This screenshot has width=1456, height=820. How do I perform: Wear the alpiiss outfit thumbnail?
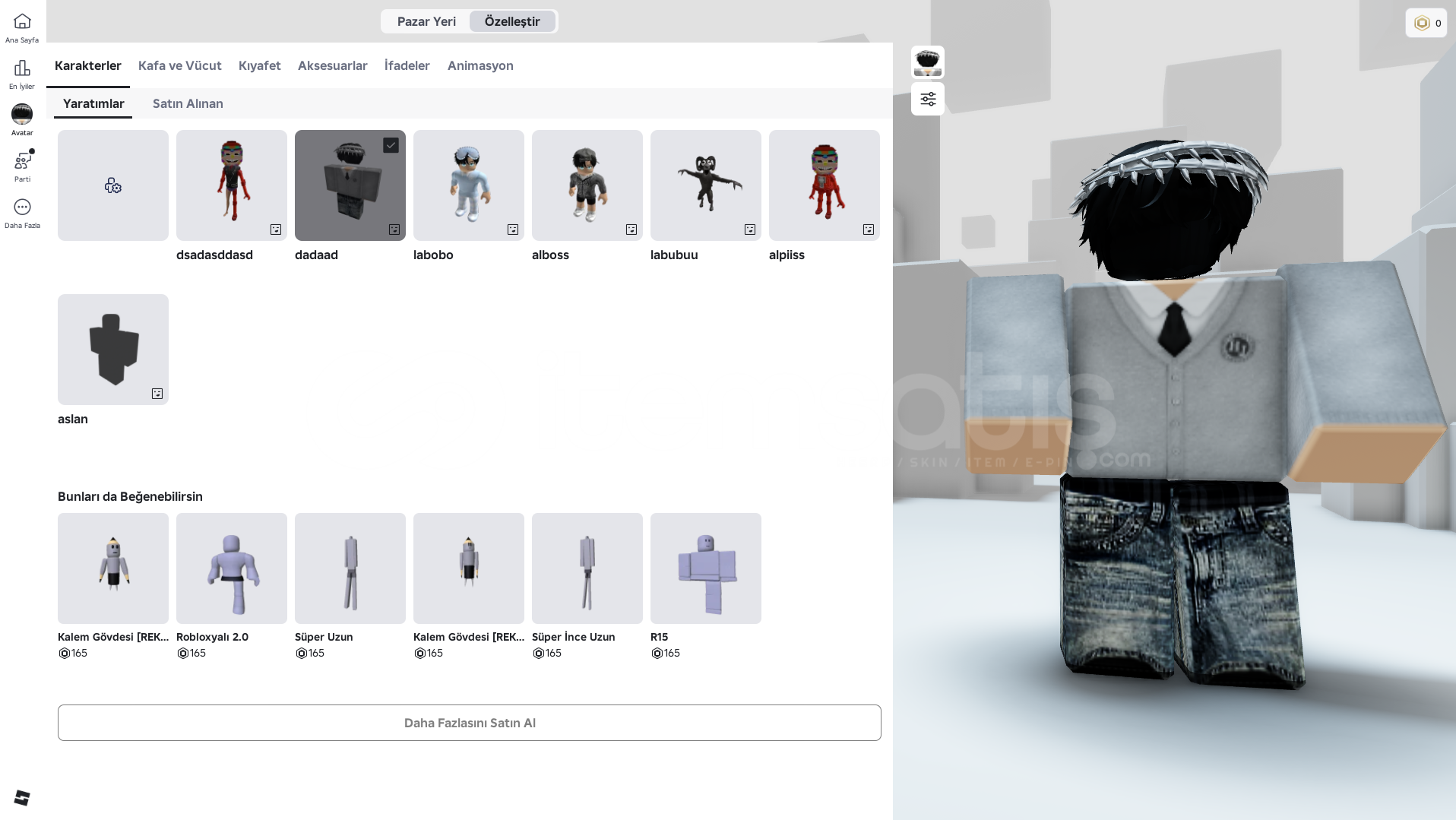[x=825, y=185]
